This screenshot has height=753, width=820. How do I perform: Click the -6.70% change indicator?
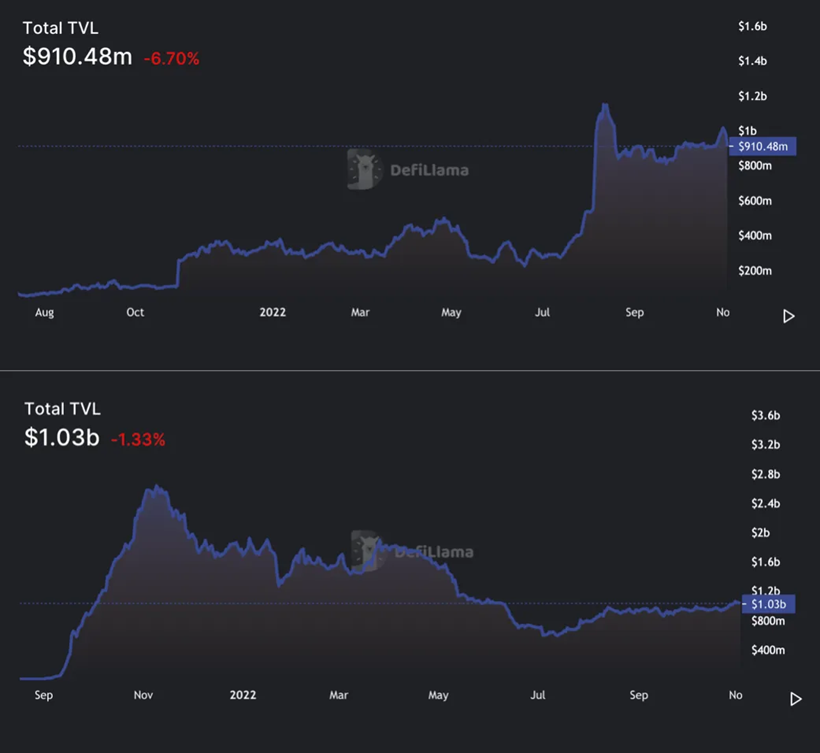tap(172, 59)
